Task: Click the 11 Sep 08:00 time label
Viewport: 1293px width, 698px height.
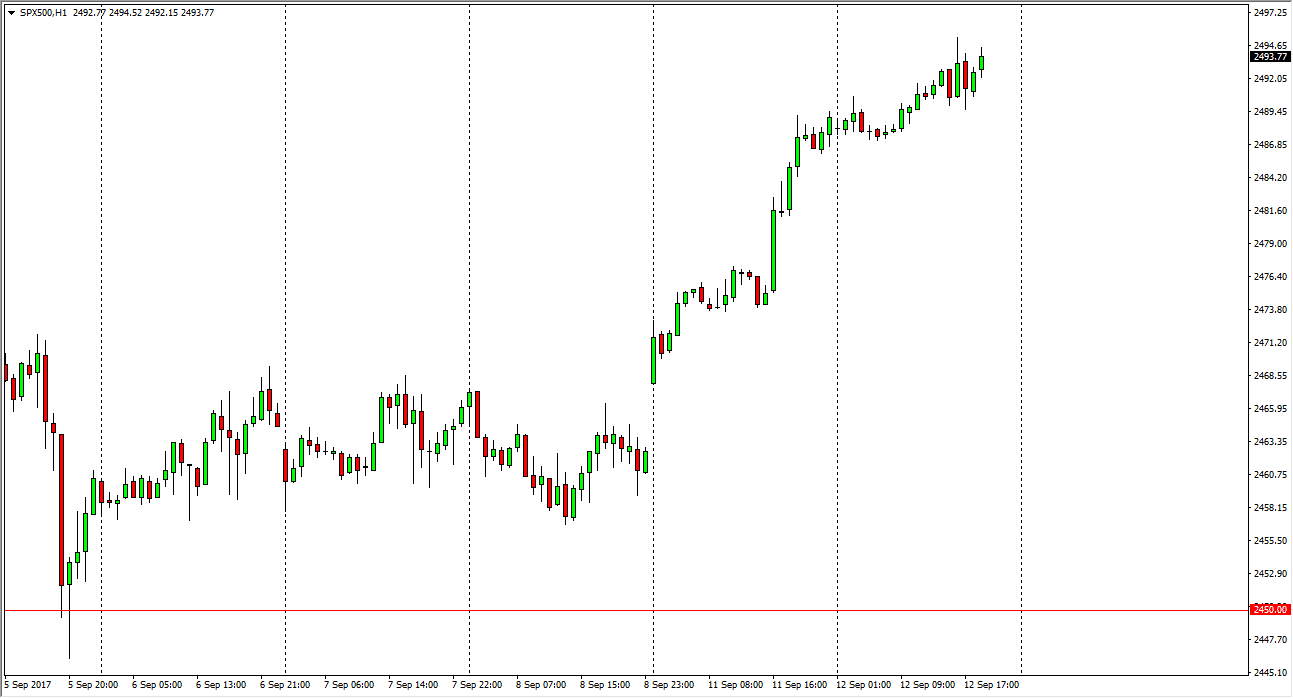Action: point(735,685)
